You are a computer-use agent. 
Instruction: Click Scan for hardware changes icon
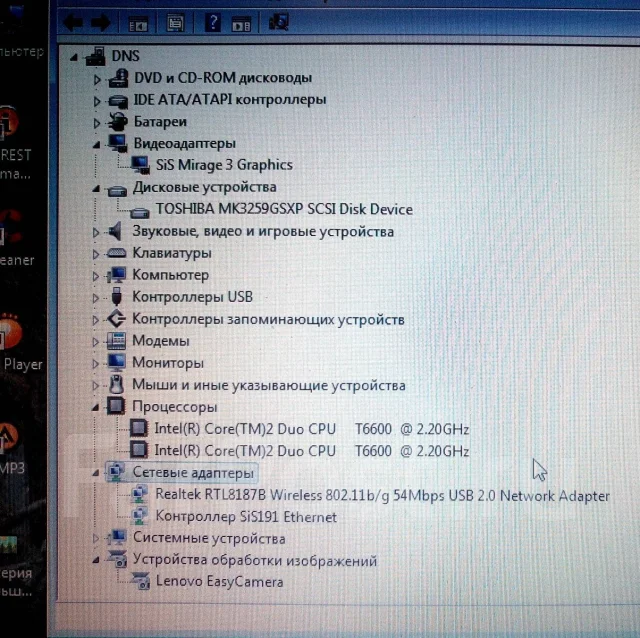279,22
